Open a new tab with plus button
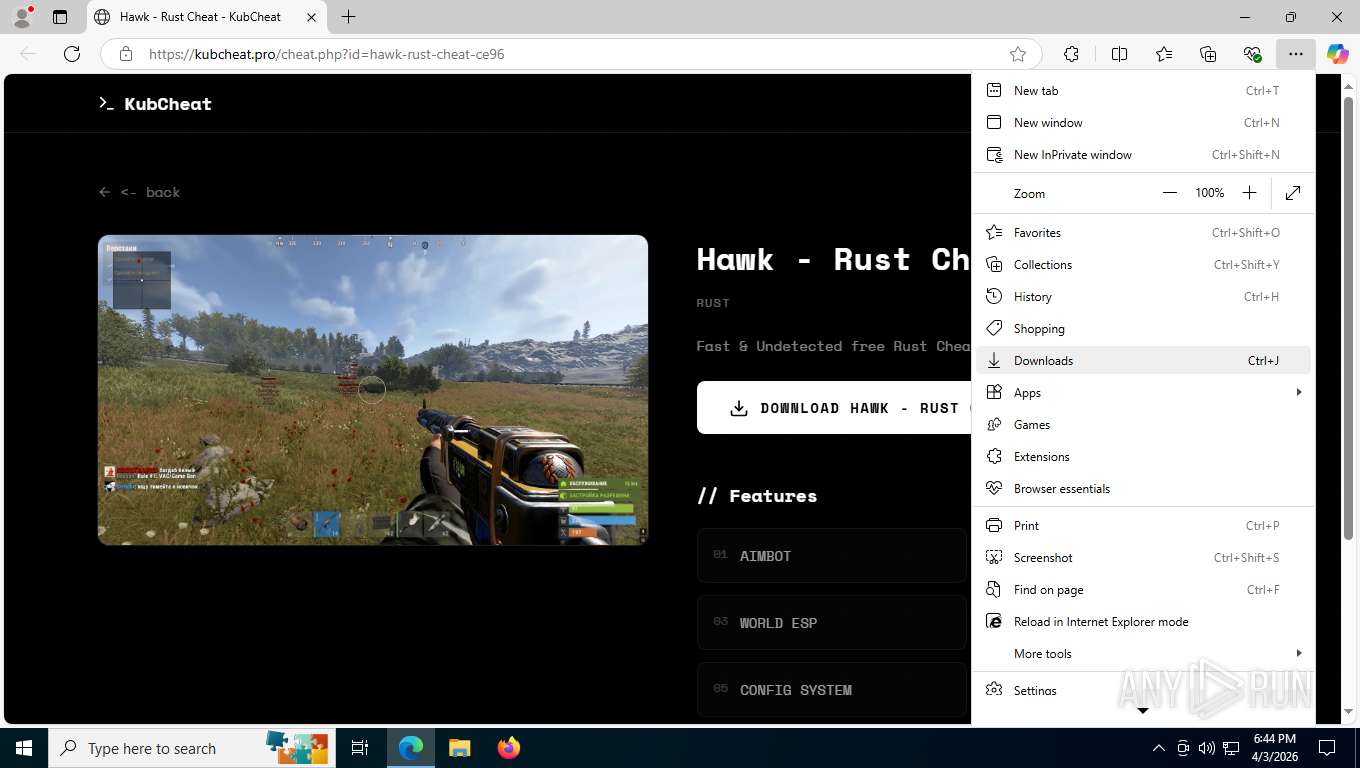Viewport: 1360px width, 768px height. 348,17
